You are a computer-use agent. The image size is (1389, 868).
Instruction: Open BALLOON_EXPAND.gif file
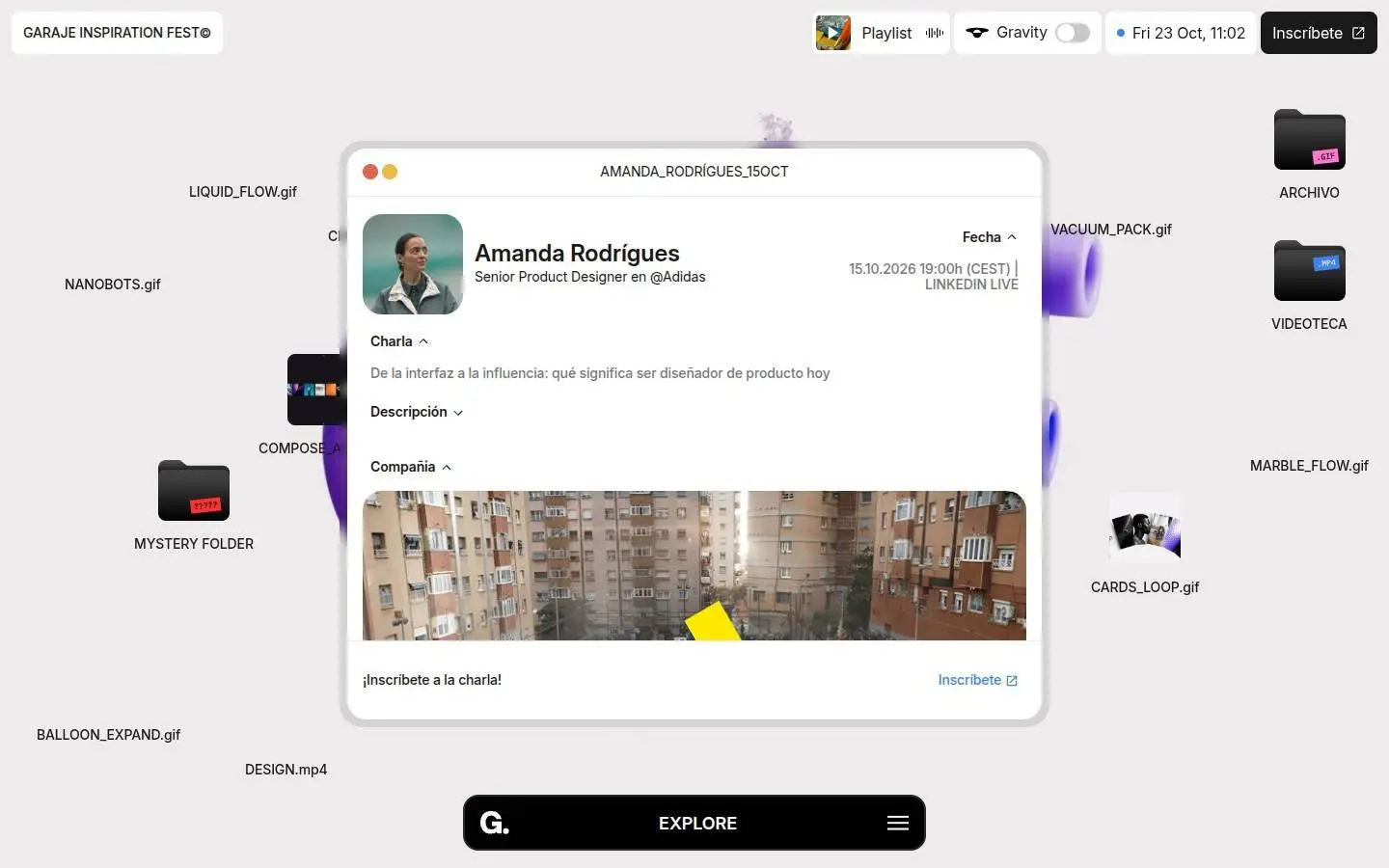coord(109,735)
